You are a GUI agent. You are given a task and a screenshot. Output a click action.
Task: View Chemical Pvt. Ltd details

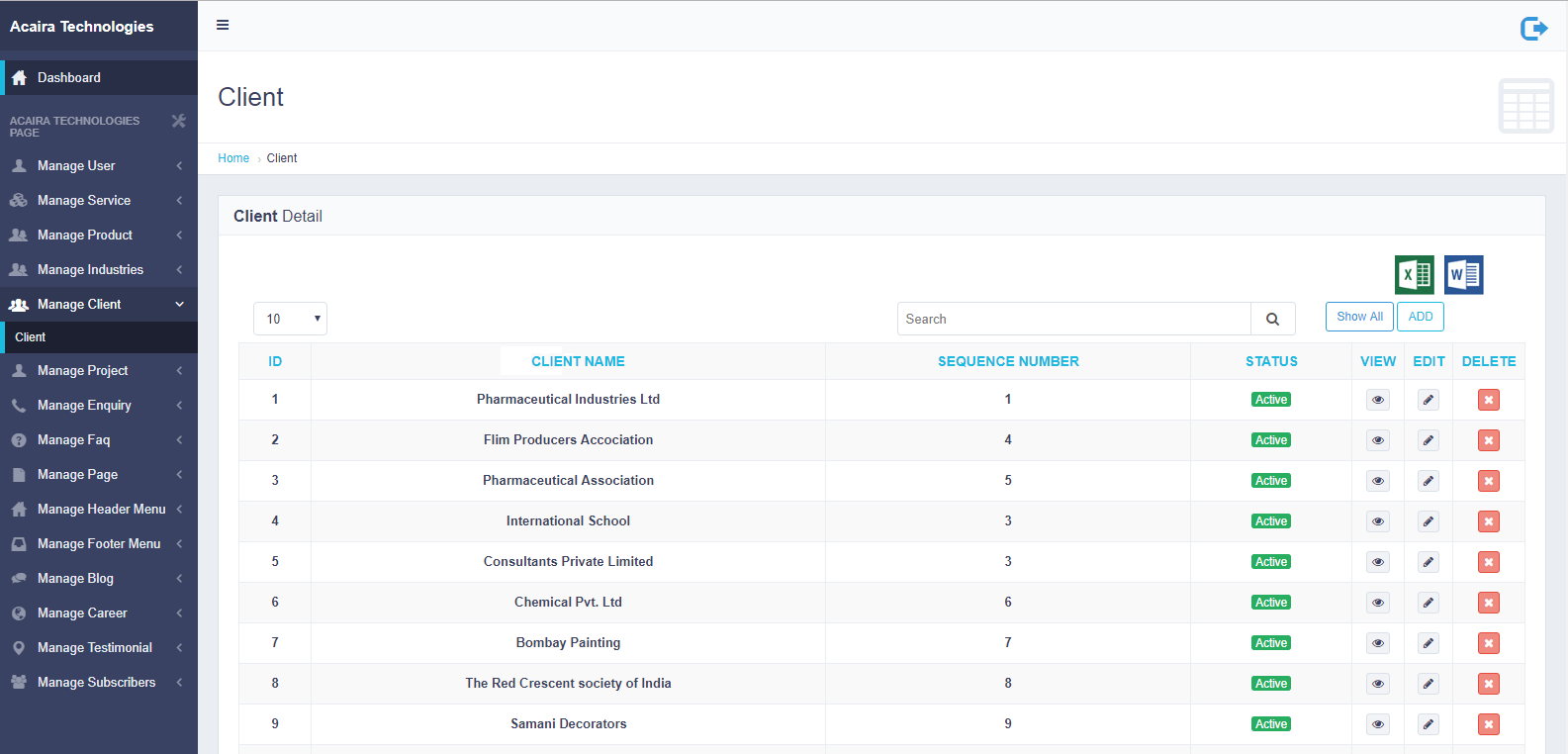[x=1377, y=603]
